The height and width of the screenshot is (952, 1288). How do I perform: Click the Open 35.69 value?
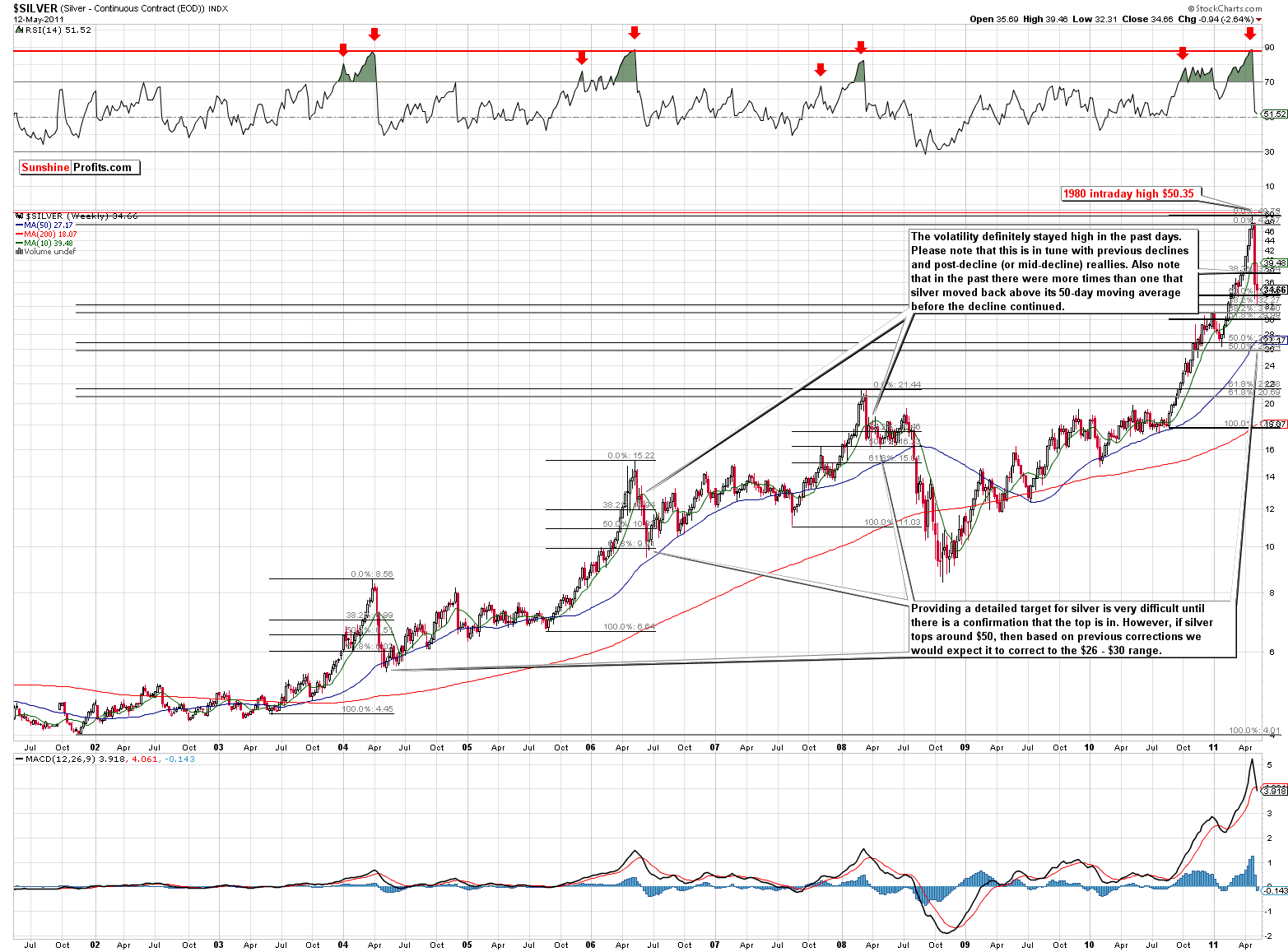click(995, 19)
